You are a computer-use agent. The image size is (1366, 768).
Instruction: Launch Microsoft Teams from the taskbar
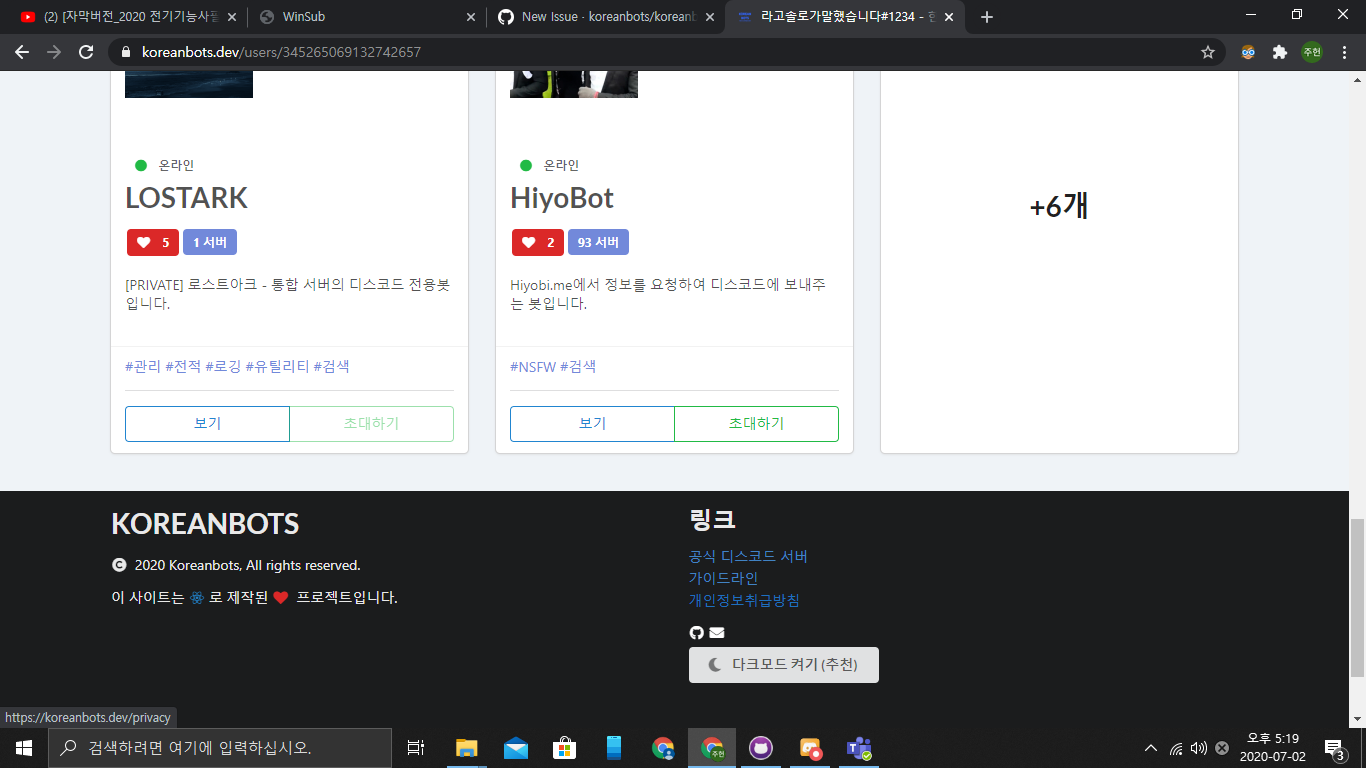pos(858,747)
